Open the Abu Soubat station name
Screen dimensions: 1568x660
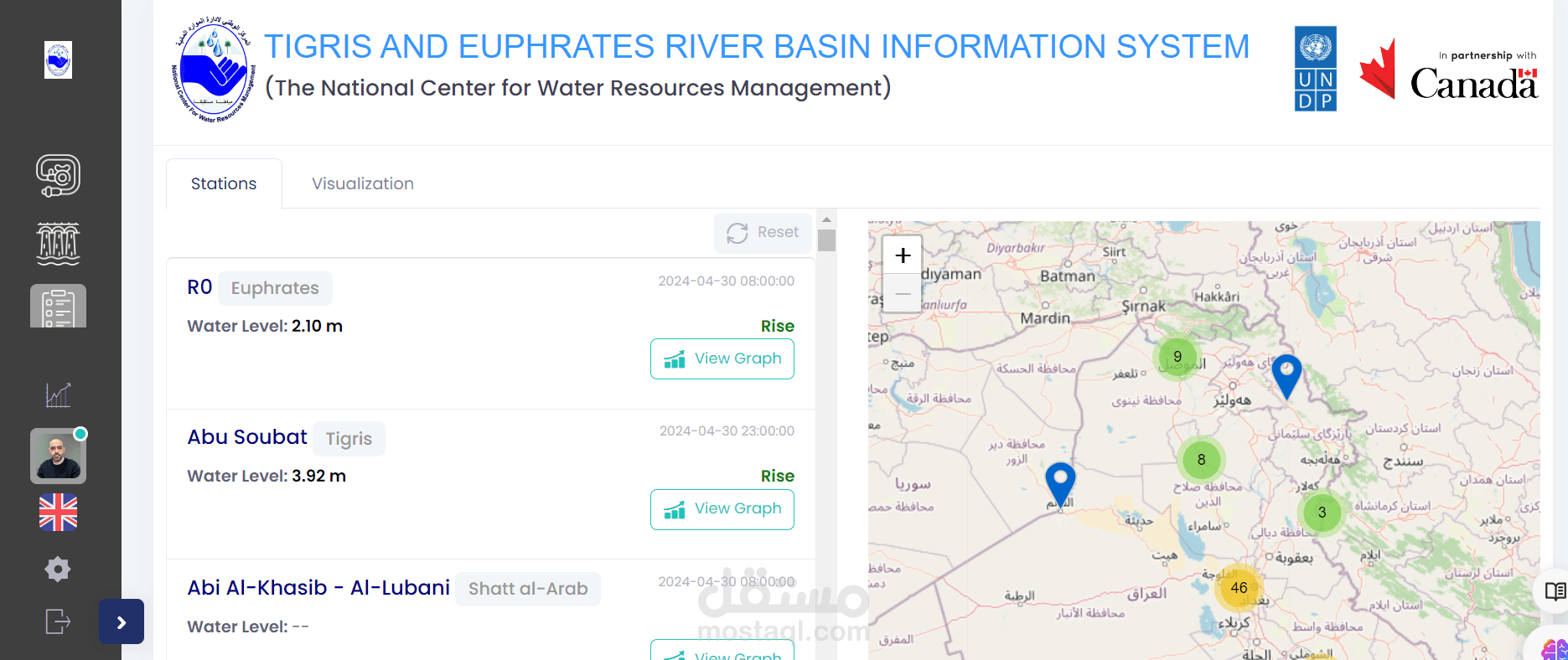[x=247, y=437]
